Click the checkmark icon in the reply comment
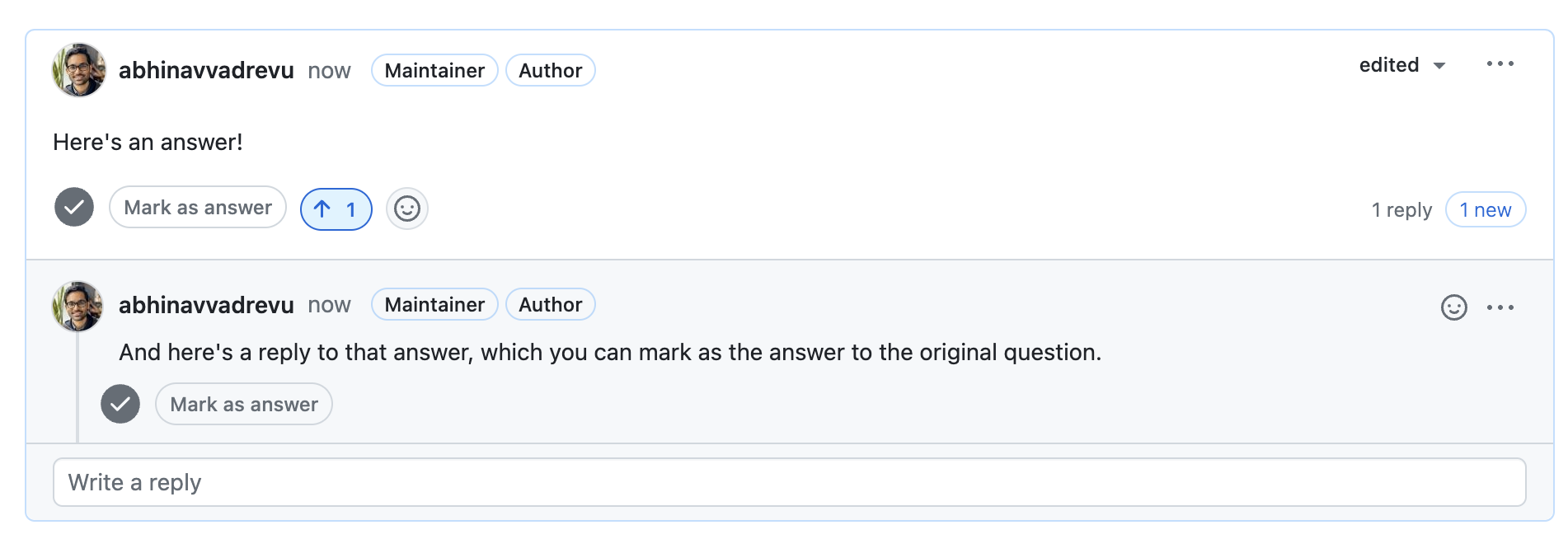The image size is (1568, 539). click(120, 404)
